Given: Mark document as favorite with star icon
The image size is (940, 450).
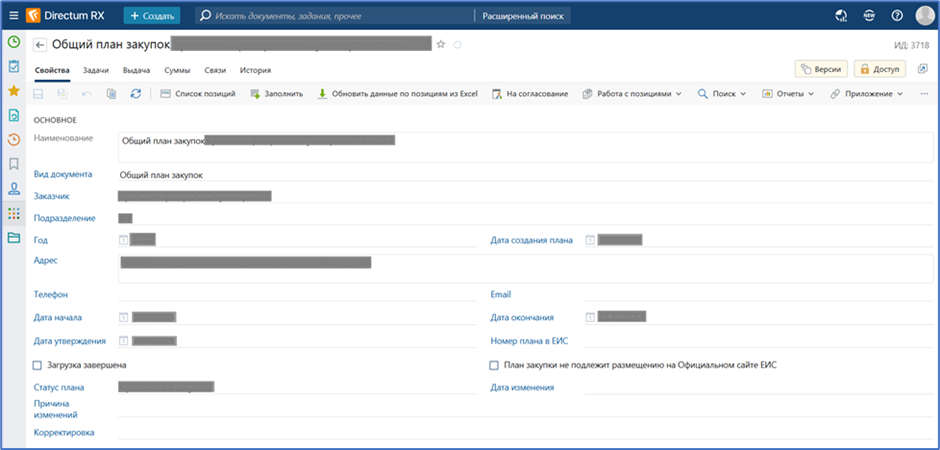Looking at the screenshot, I should (x=441, y=44).
